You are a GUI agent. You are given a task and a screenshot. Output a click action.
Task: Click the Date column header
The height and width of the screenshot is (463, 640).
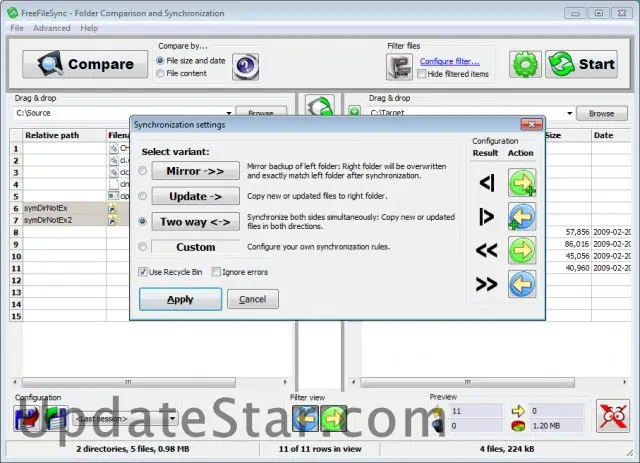click(x=611, y=135)
